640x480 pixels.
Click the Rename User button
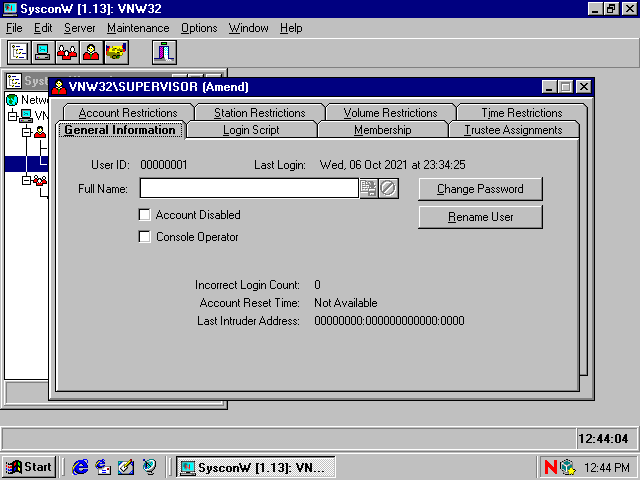tap(480, 217)
